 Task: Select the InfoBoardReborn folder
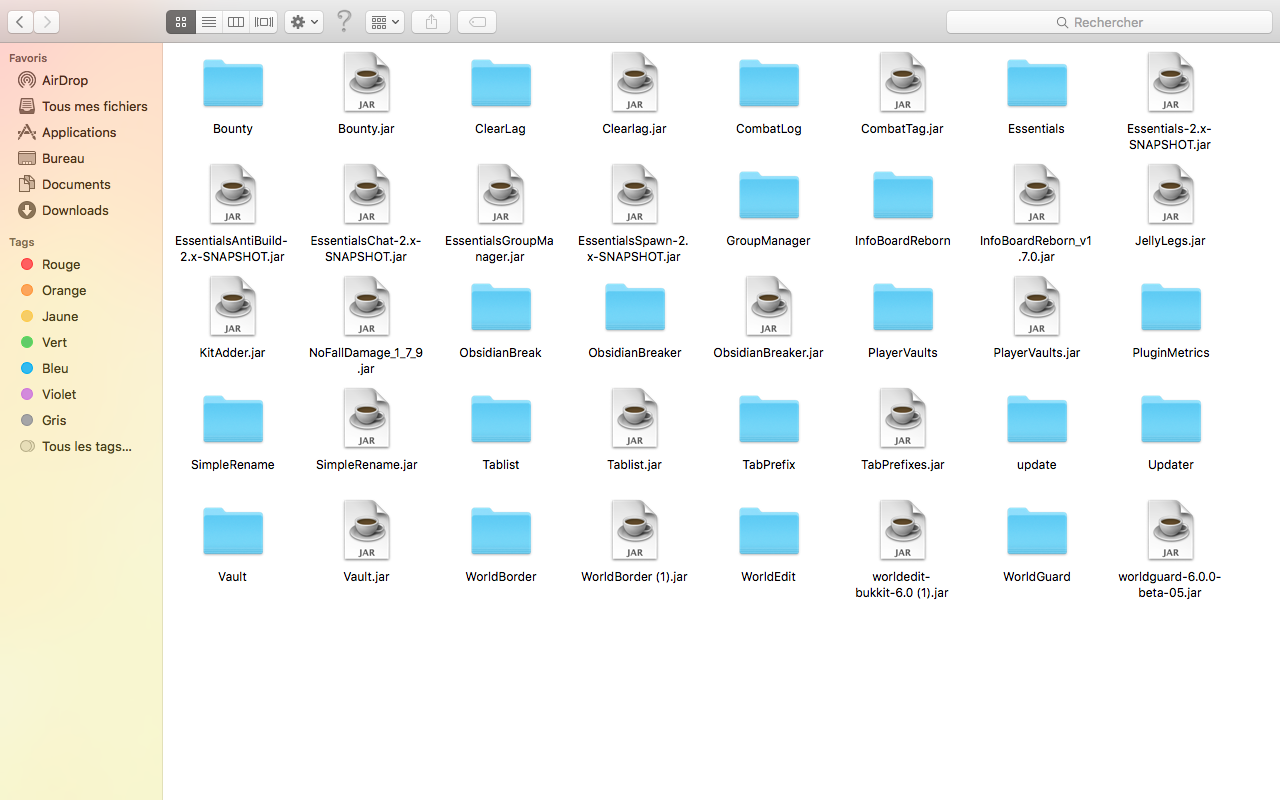click(x=903, y=195)
